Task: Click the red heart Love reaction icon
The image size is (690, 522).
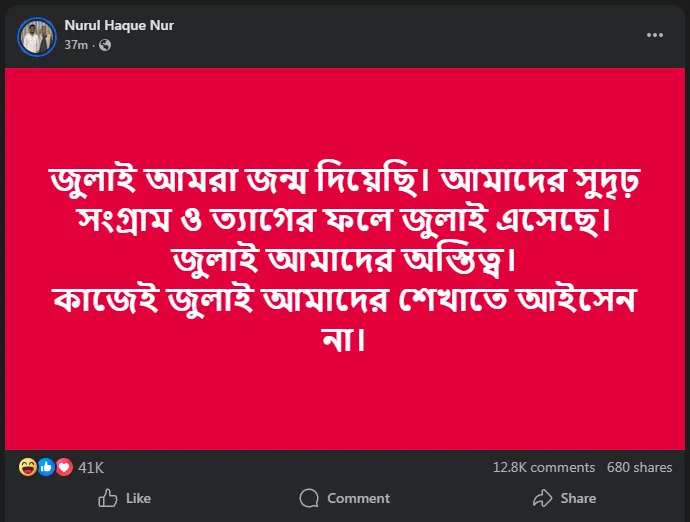Action: coord(63,467)
